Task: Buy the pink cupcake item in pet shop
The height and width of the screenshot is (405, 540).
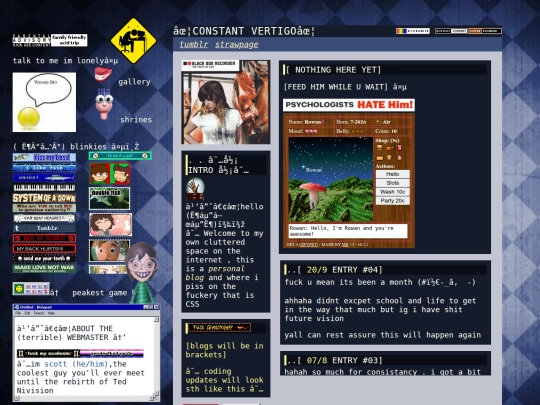Action: click(399, 157)
